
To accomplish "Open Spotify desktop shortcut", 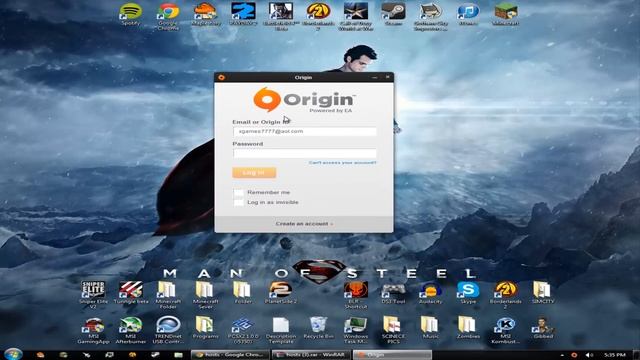I will pos(131,14).
